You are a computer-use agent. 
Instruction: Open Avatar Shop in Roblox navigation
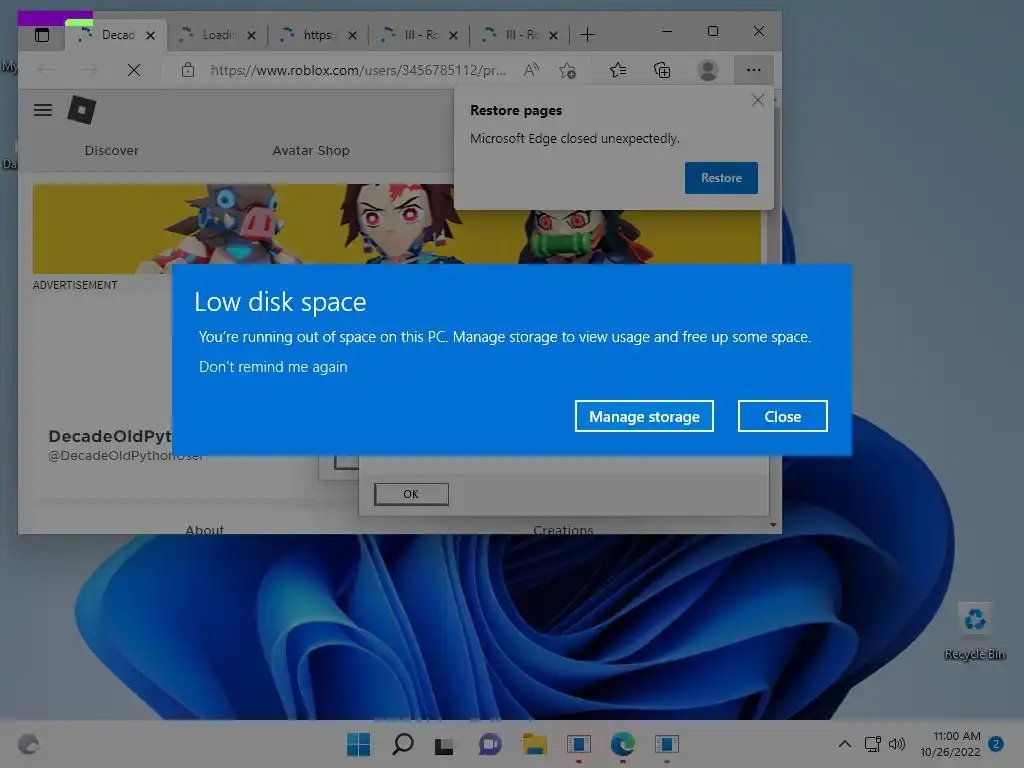311,150
